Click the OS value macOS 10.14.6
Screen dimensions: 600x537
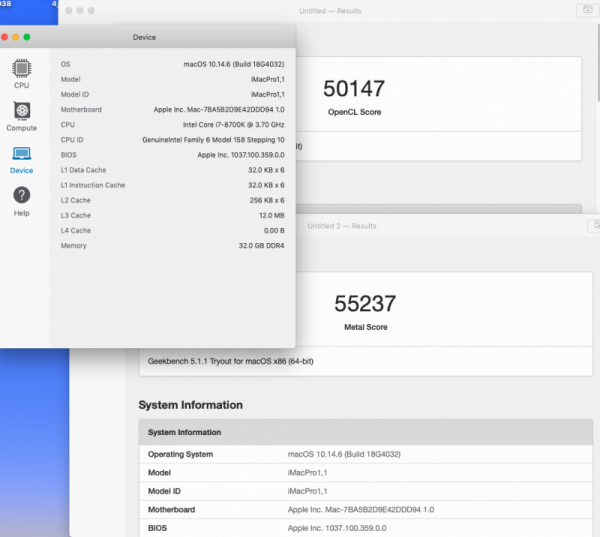click(x=234, y=64)
